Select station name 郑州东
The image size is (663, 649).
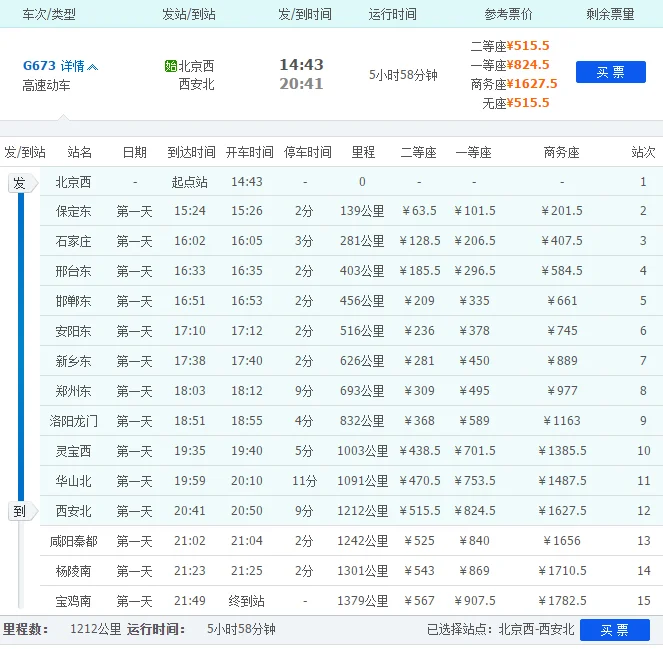[73, 391]
